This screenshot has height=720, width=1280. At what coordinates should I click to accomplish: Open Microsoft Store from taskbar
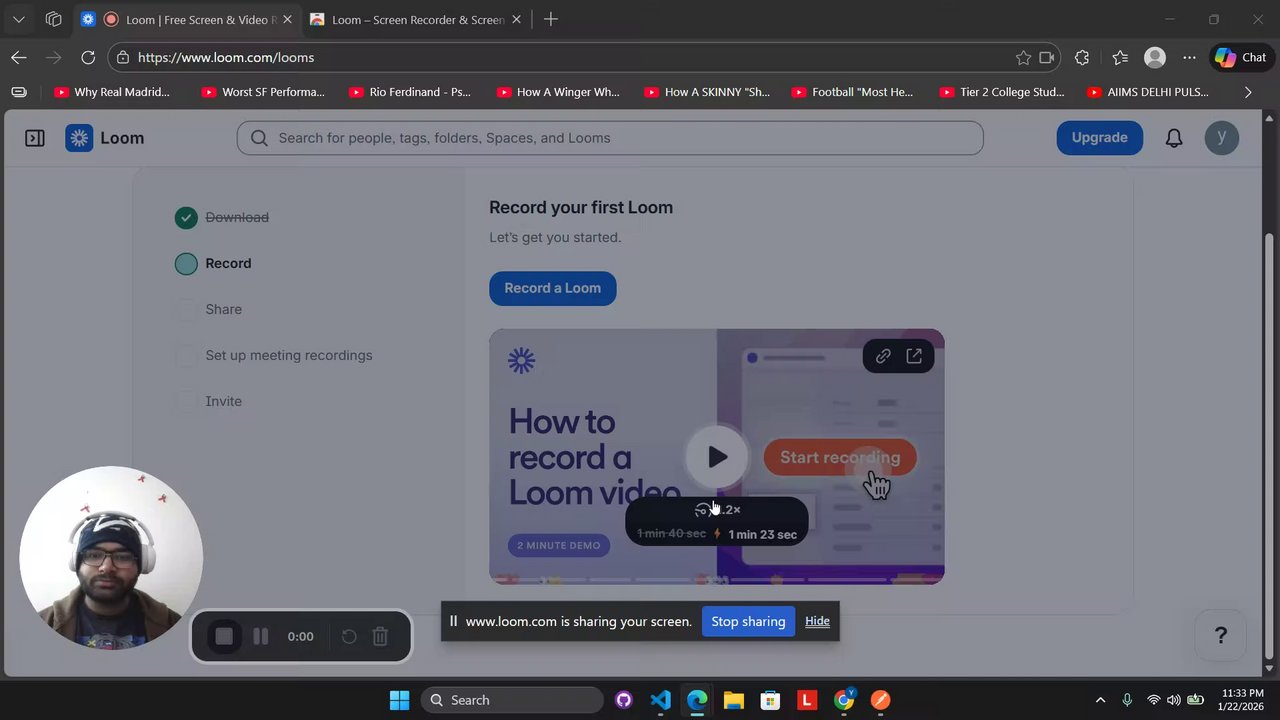click(770, 700)
